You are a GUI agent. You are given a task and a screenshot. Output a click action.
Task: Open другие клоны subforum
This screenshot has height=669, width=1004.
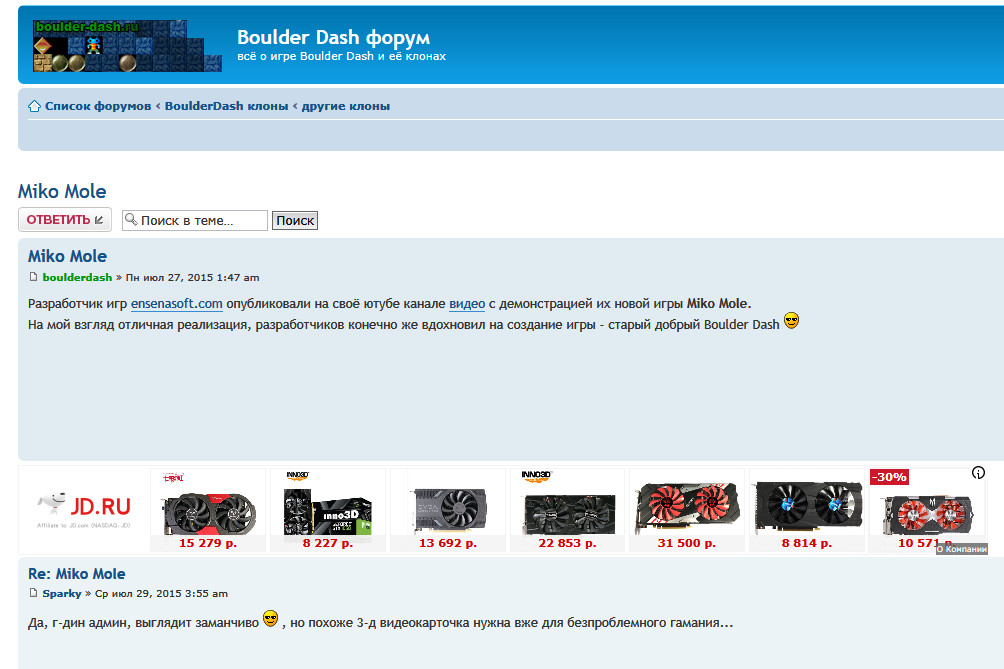[x=346, y=106]
